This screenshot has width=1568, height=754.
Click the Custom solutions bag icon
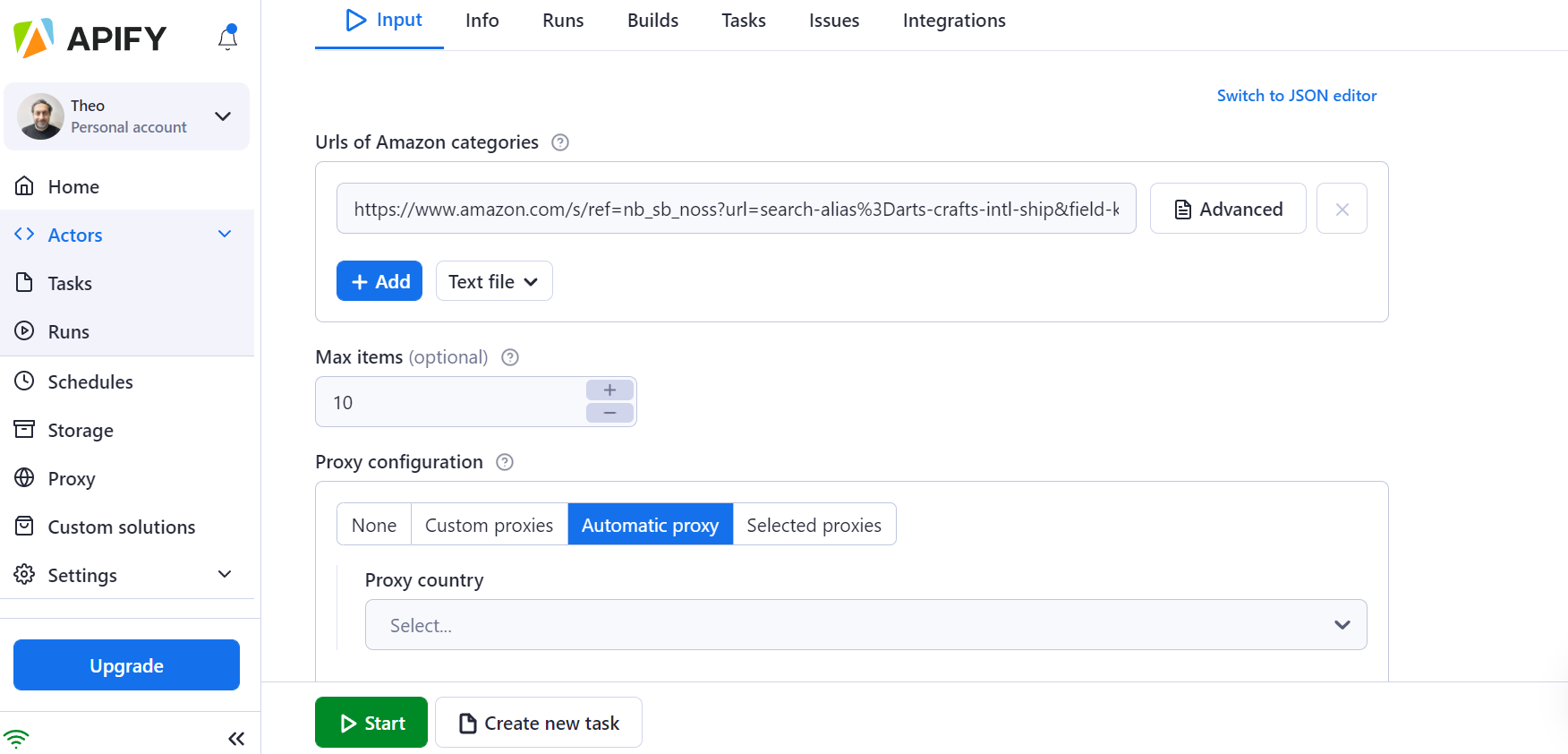pos(25,527)
